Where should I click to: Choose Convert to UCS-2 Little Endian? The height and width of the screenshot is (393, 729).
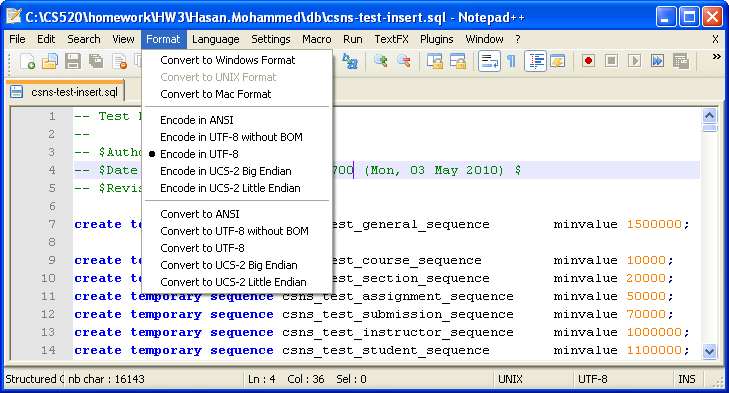(x=237, y=282)
